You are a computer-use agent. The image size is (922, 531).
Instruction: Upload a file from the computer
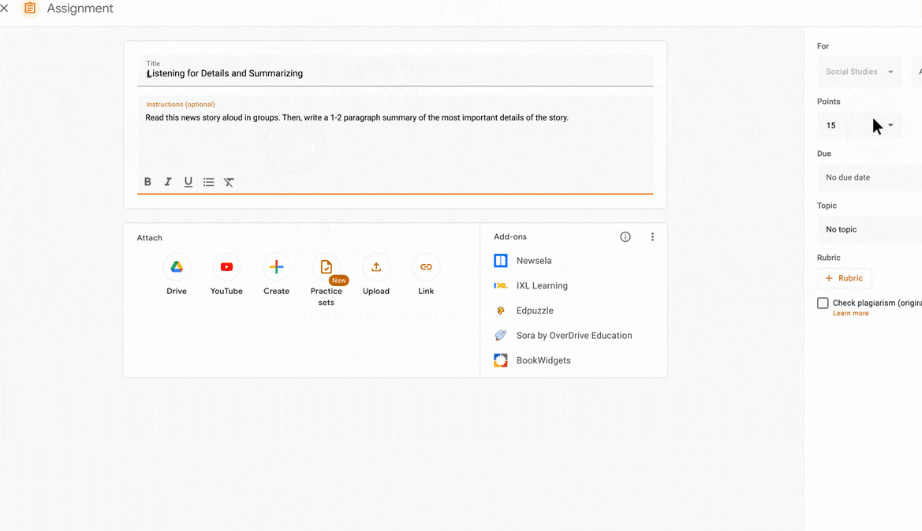click(x=376, y=267)
